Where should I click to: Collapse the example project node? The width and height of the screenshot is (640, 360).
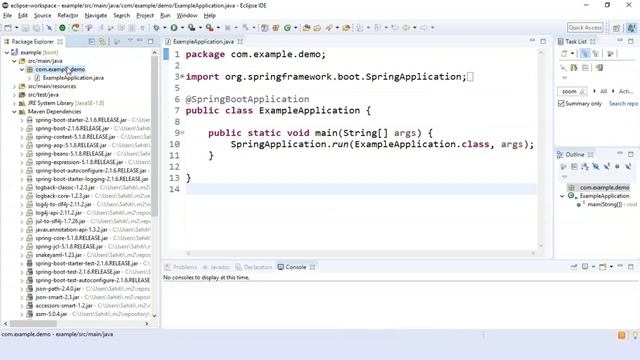[x=7, y=52]
